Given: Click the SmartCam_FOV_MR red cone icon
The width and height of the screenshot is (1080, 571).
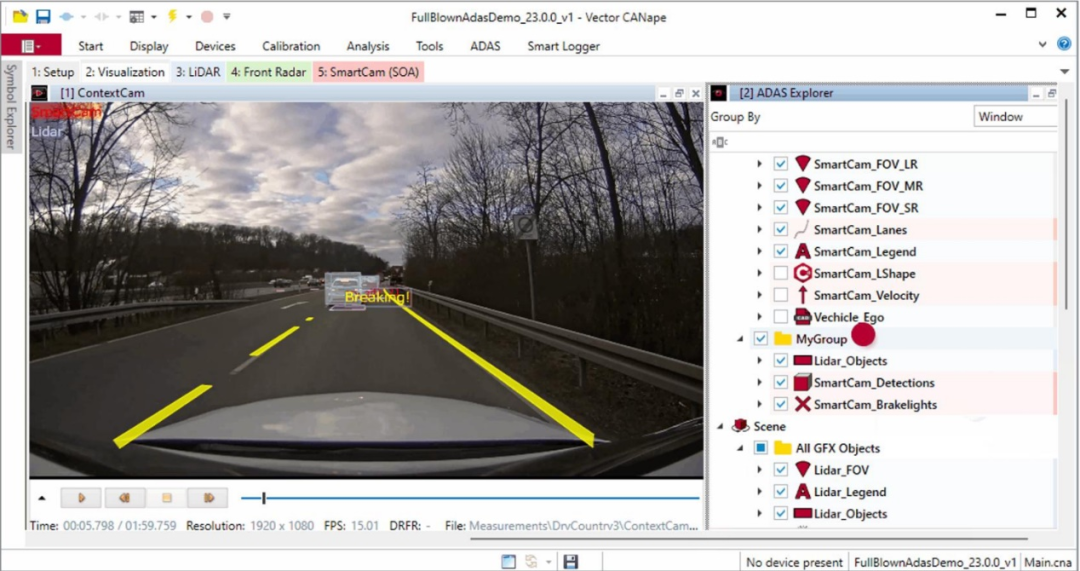Looking at the screenshot, I should (802, 185).
